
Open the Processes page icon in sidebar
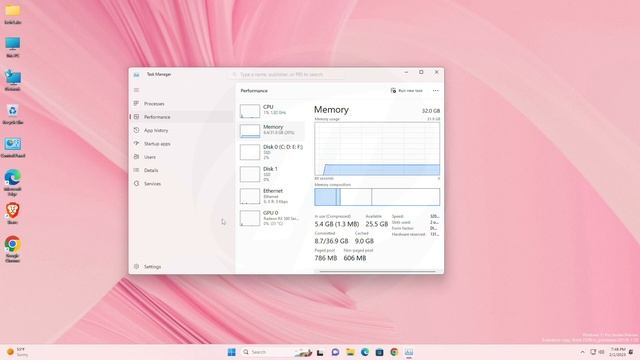coord(136,103)
